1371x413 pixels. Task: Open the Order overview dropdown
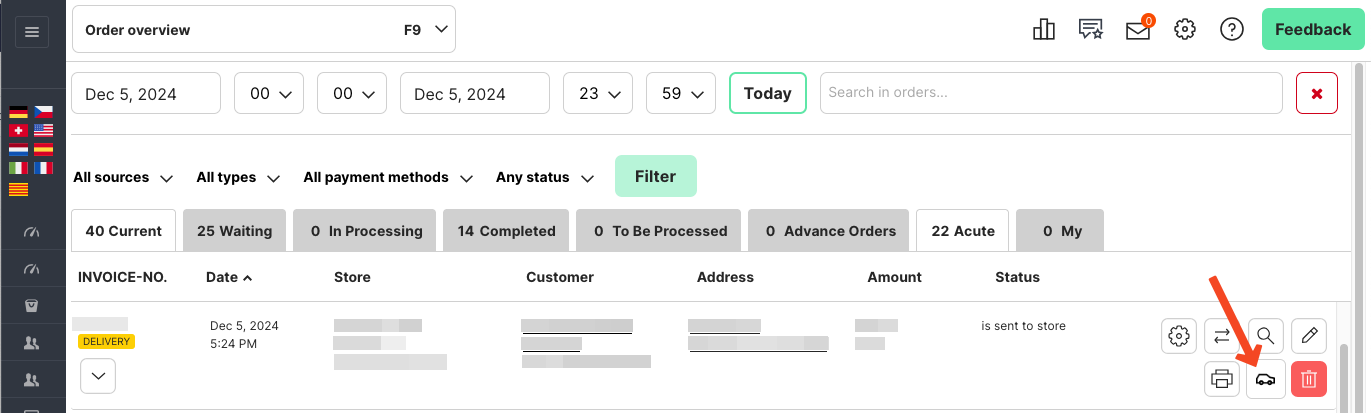click(264, 30)
